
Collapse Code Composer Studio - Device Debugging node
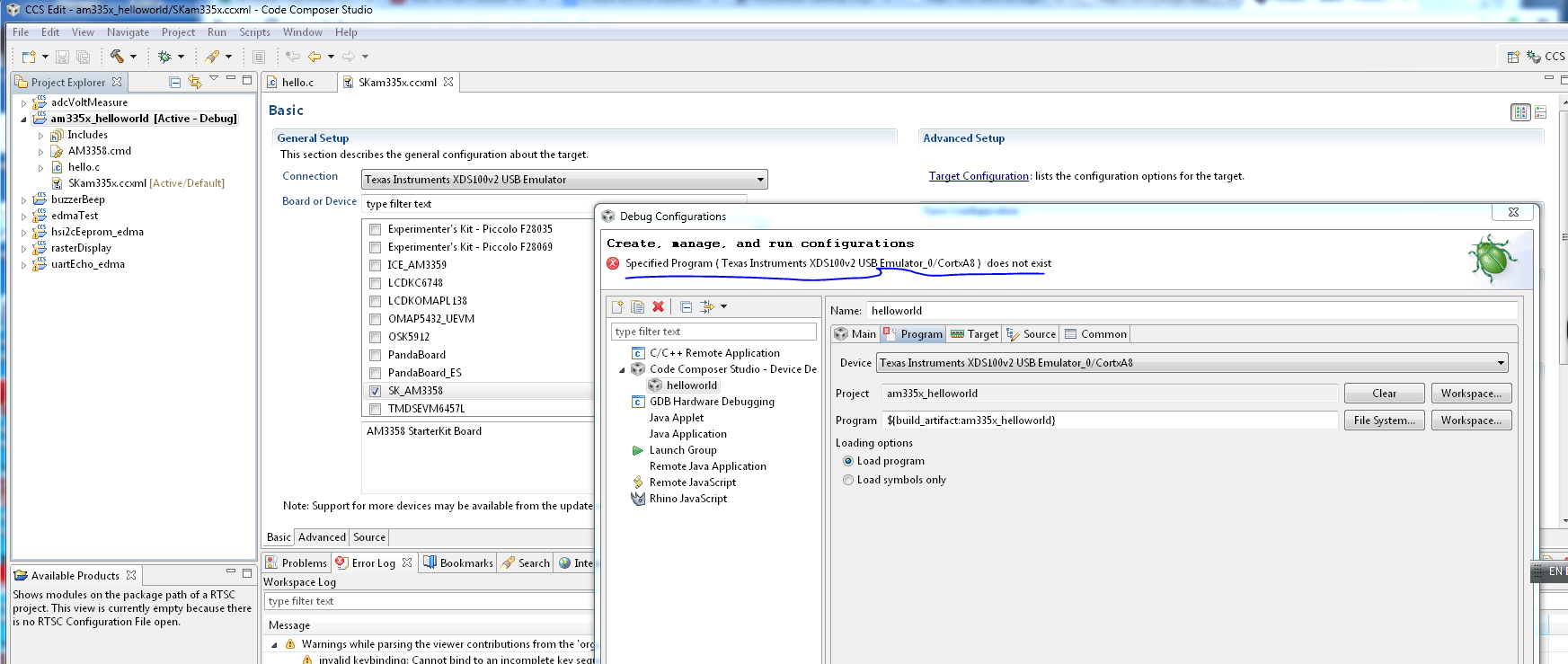pyautogui.click(x=622, y=369)
